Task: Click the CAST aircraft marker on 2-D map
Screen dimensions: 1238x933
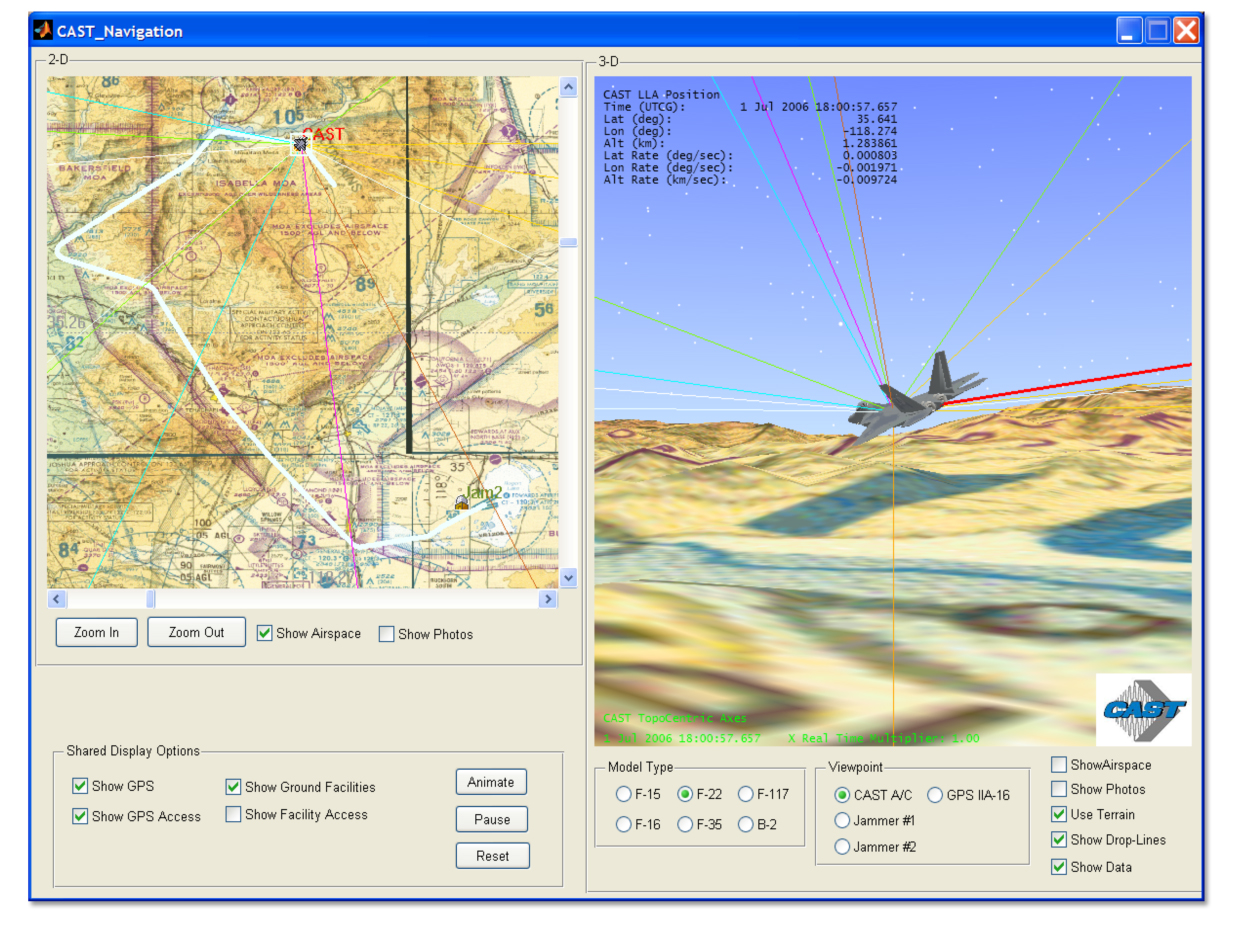Action: pos(300,145)
